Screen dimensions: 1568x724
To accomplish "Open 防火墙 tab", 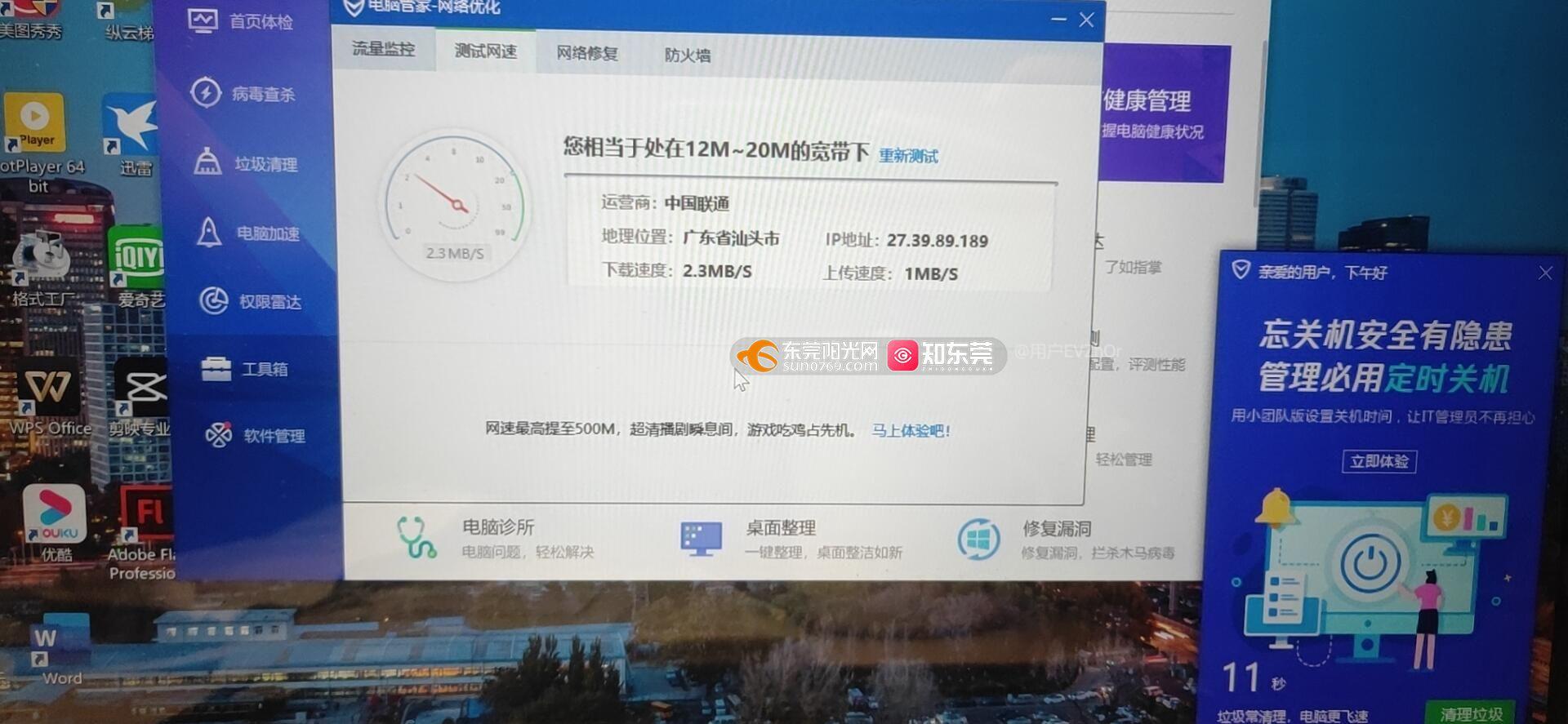I will pyautogui.click(x=688, y=56).
